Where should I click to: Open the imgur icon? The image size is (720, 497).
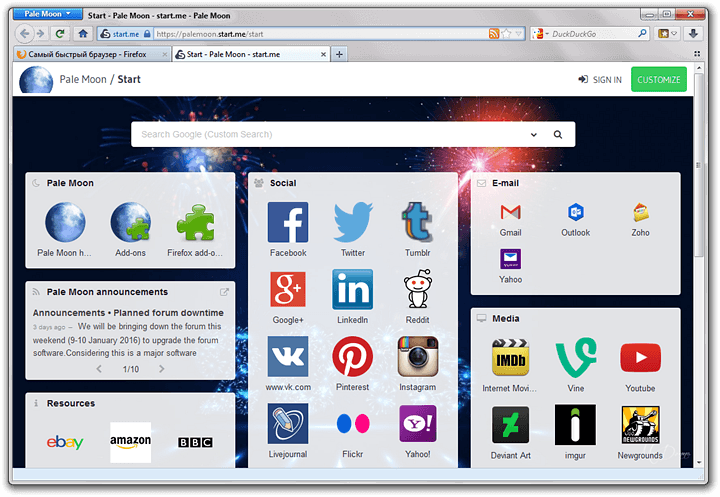pyautogui.click(x=575, y=425)
